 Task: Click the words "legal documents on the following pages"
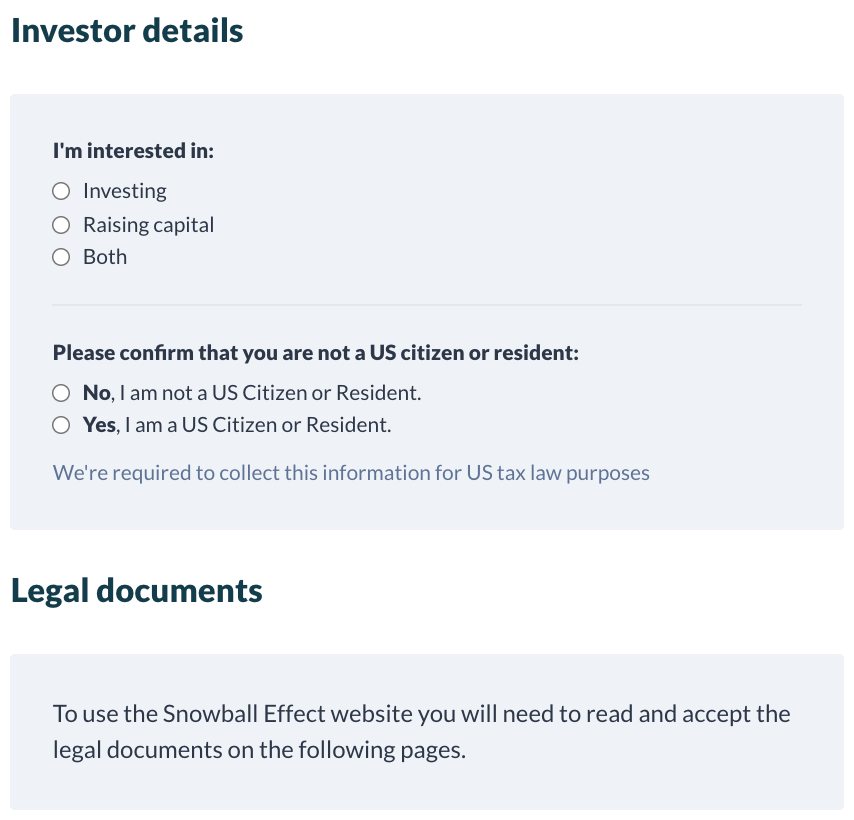point(259,749)
